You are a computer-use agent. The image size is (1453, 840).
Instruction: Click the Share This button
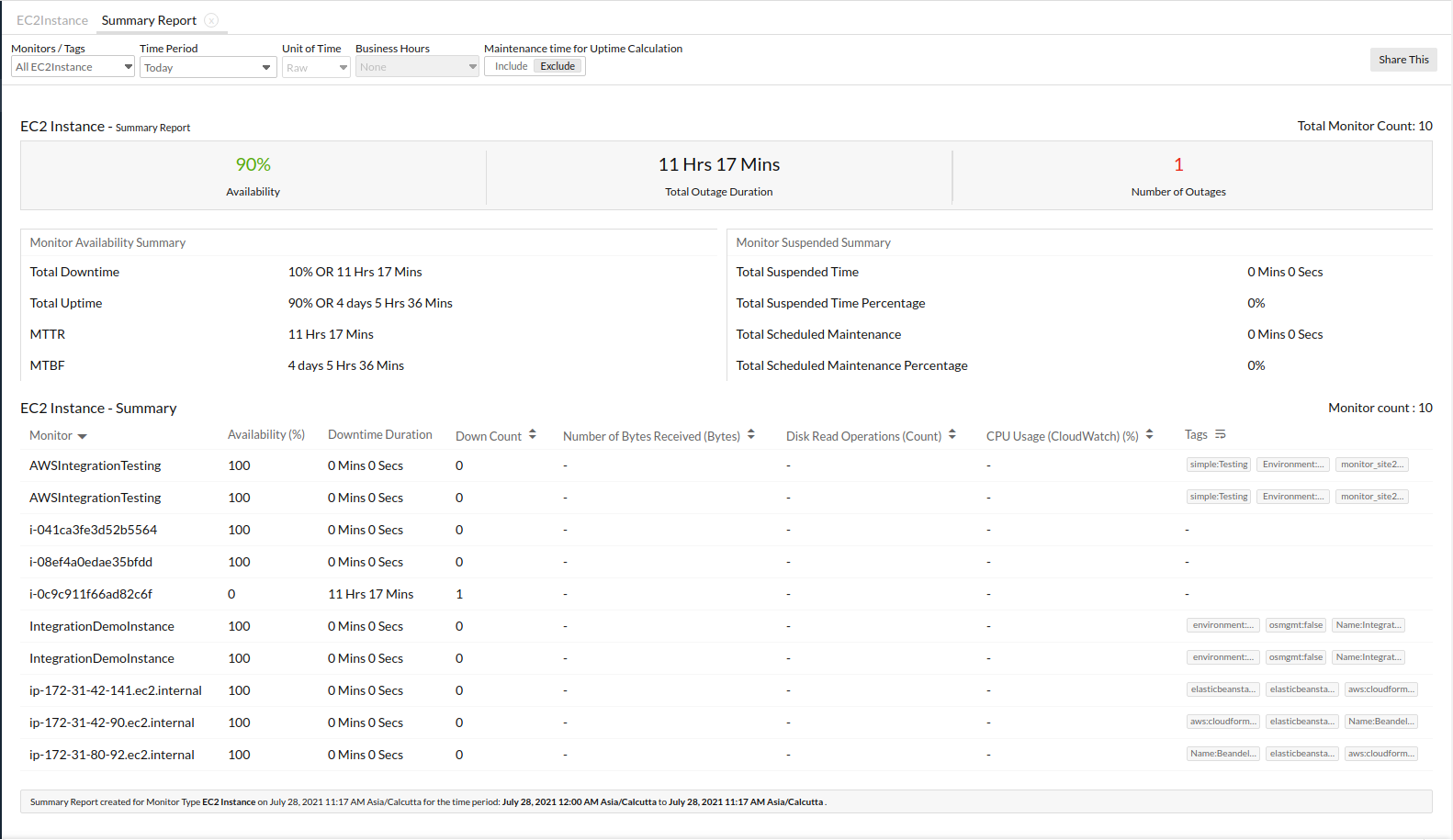click(x=1402, y=60)
